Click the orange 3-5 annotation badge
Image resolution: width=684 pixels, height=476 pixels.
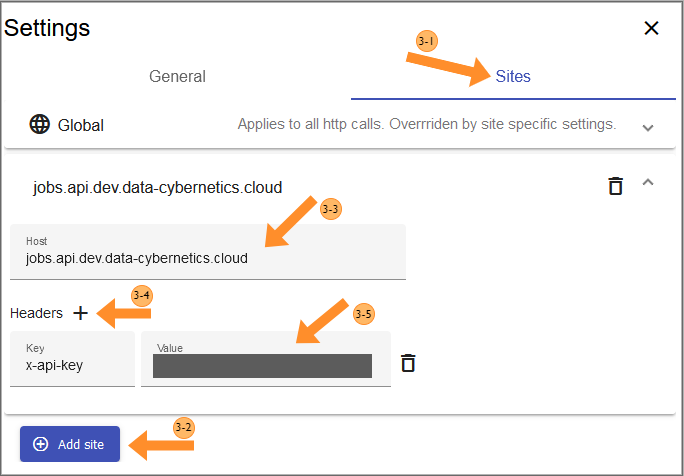(364, 314)
